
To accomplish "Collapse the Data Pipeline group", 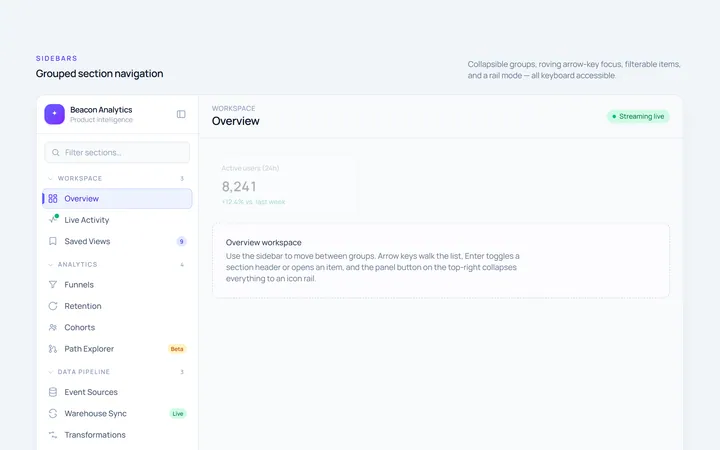I will click(117, 372).
